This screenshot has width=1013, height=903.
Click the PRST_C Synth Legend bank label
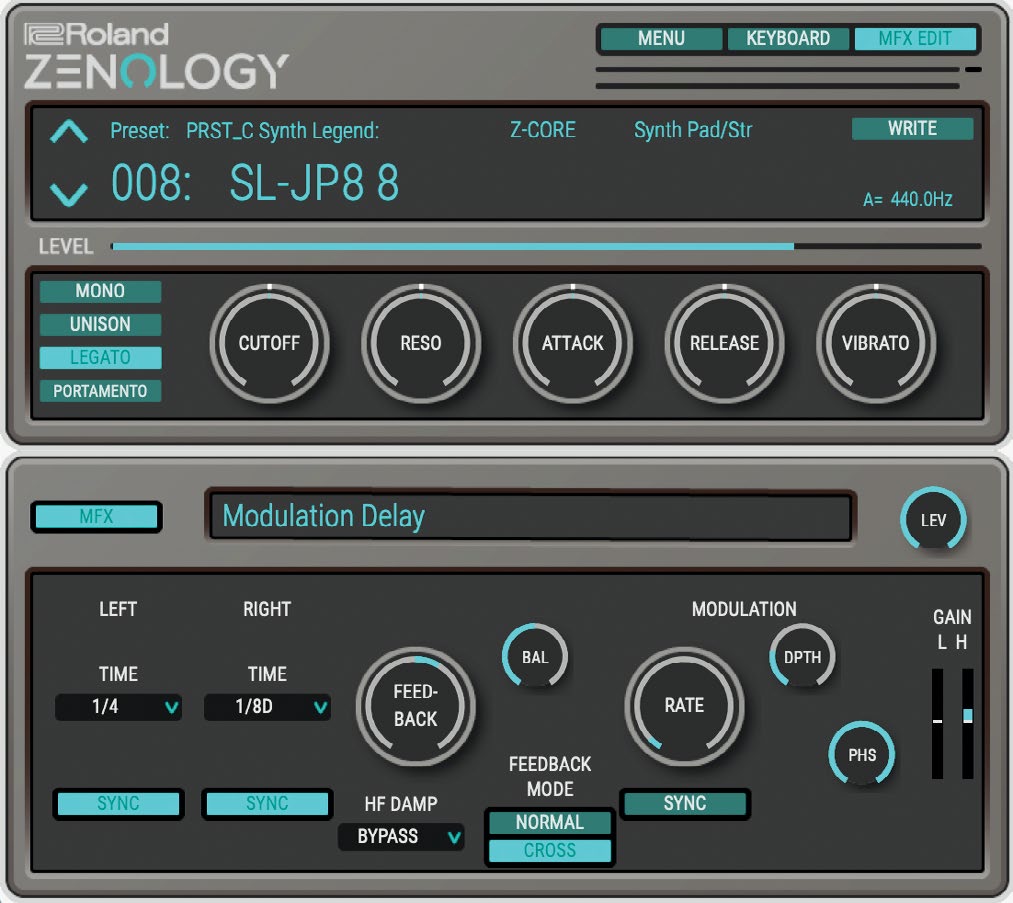tap(282, 130)
